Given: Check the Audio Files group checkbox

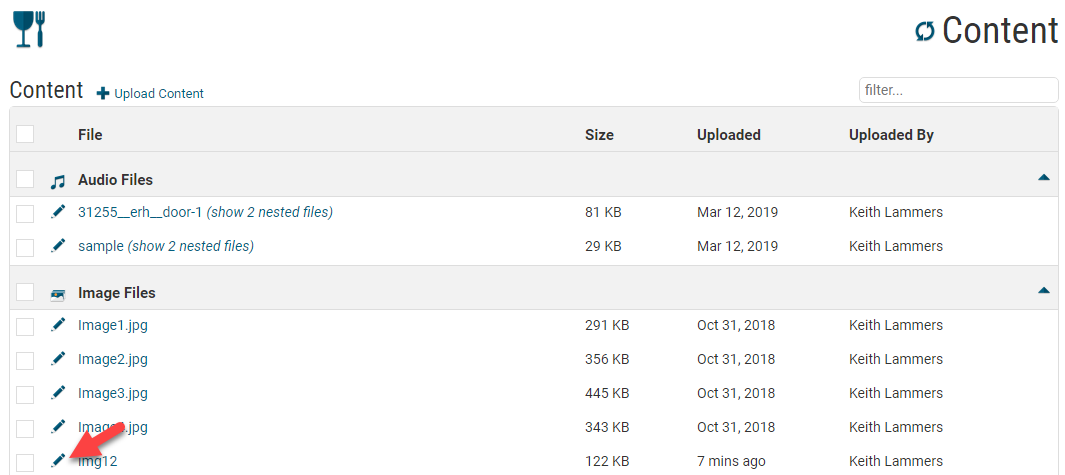Looking at the screenshot, I should [x=25, y=180].
